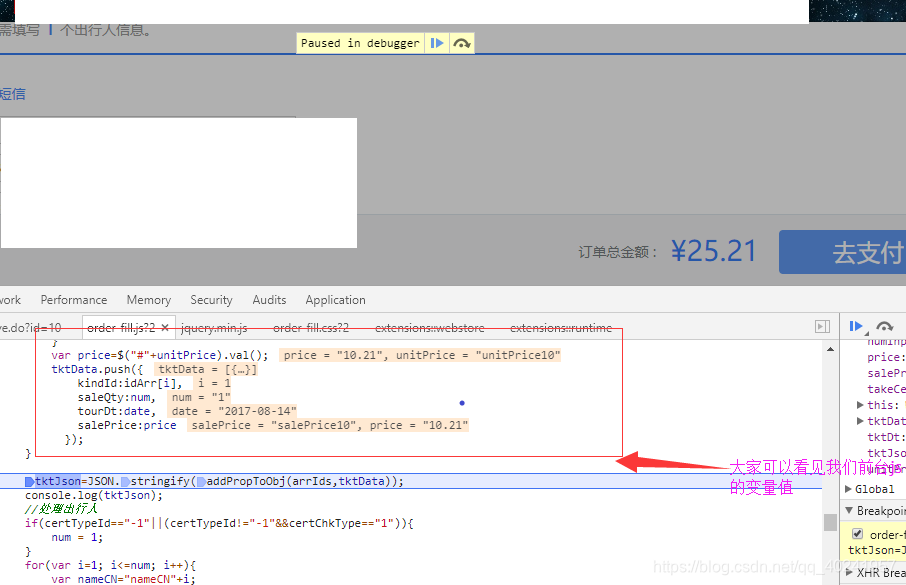Screen dimensions: 906x585
Task: Click the code editor scrollbar thumb
Action: (x=830, y=522)
